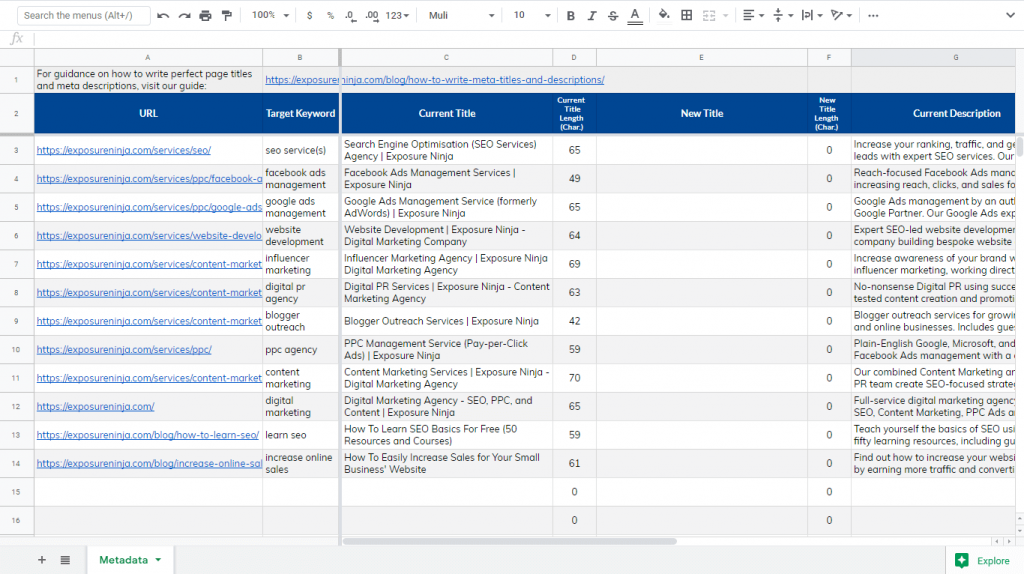Add a new sheet with plus icon
1024x574 pixels.
(x=42, y=560)
